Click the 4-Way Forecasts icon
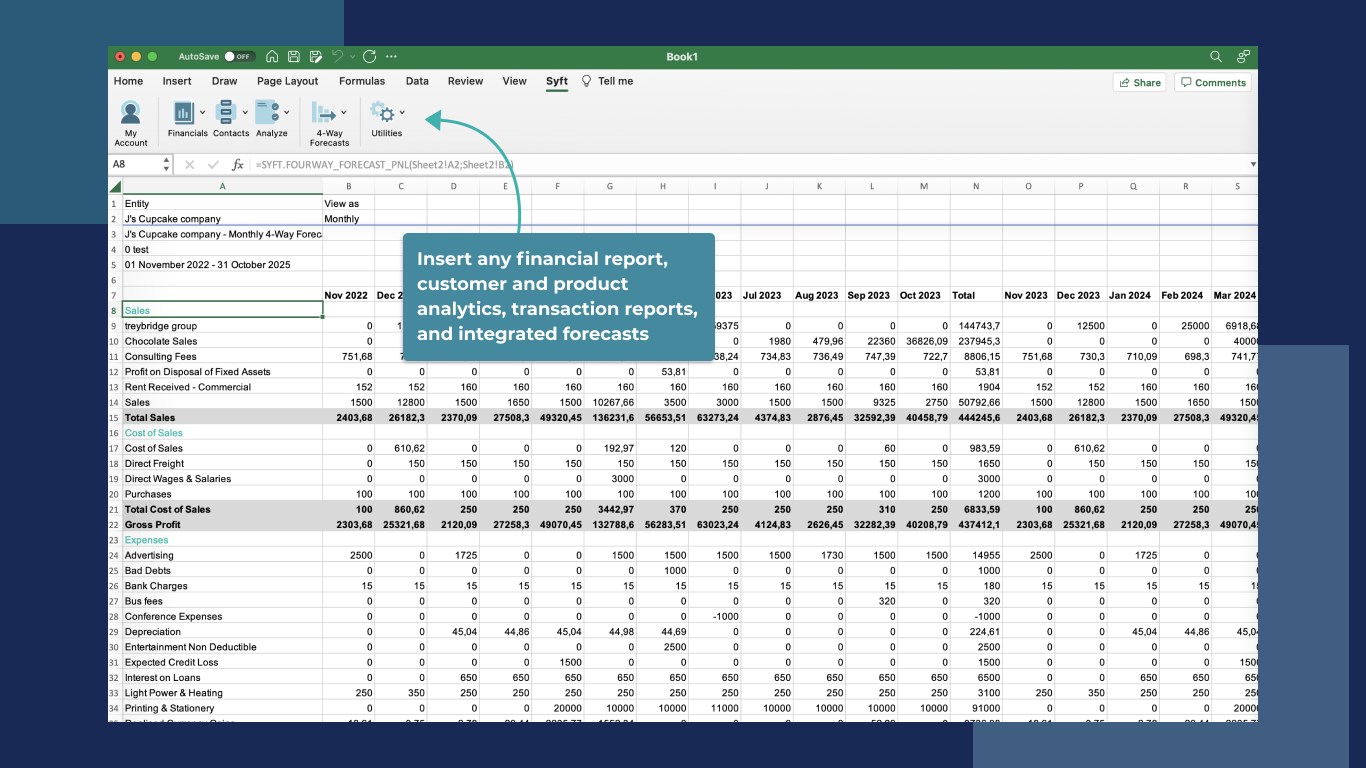1366x768 pixels. (324, 113)
